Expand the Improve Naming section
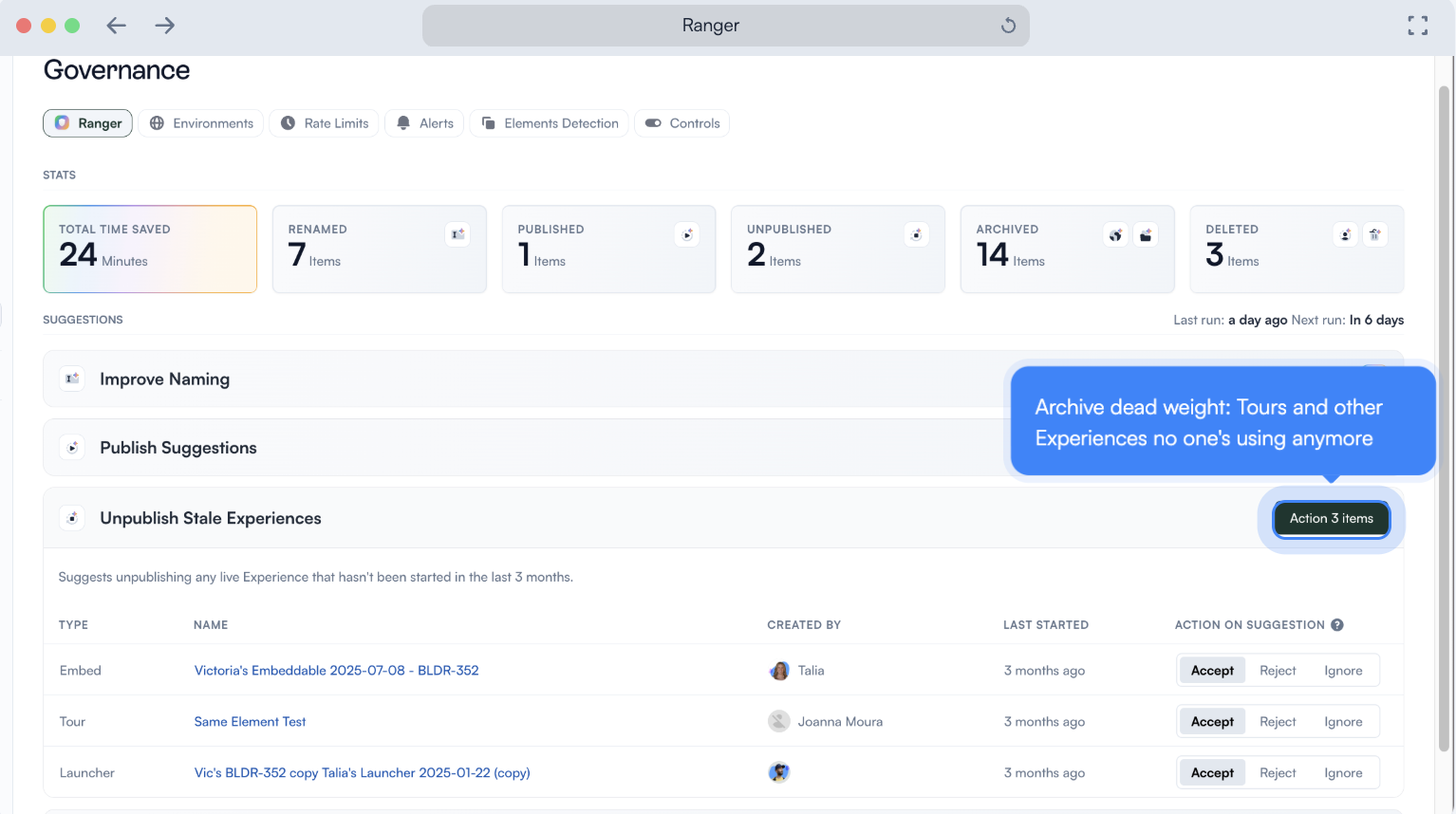The image size is (1456, 814). pyautogui.click(x=165, y=379)
